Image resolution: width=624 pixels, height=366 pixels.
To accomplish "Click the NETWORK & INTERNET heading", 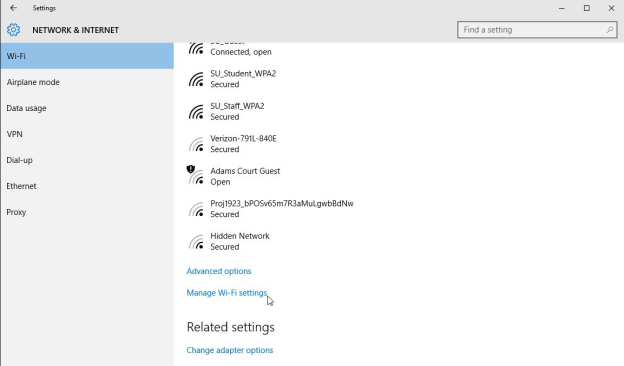I will 76,30.
